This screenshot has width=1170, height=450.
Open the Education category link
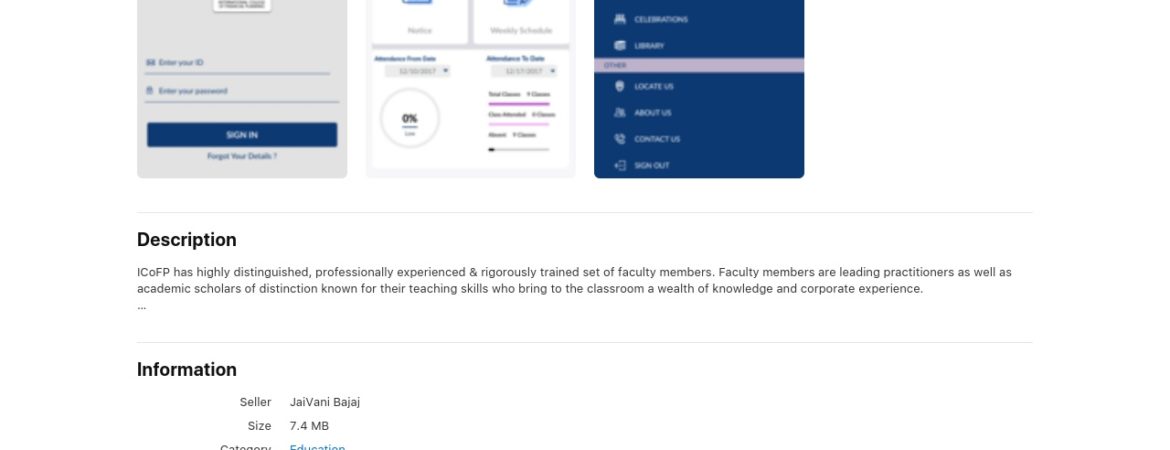coord(317,447)
